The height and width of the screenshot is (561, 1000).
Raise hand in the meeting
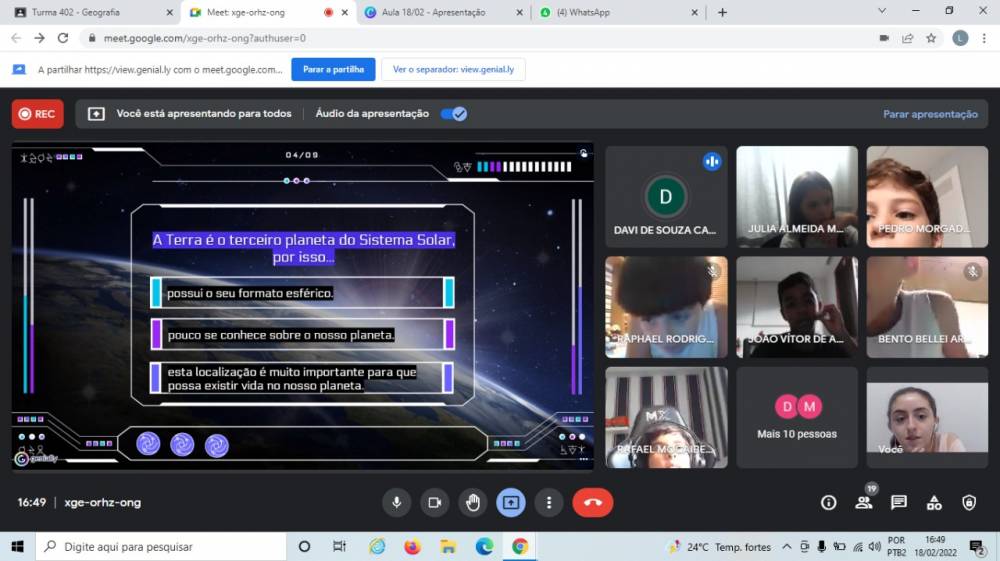473,502
